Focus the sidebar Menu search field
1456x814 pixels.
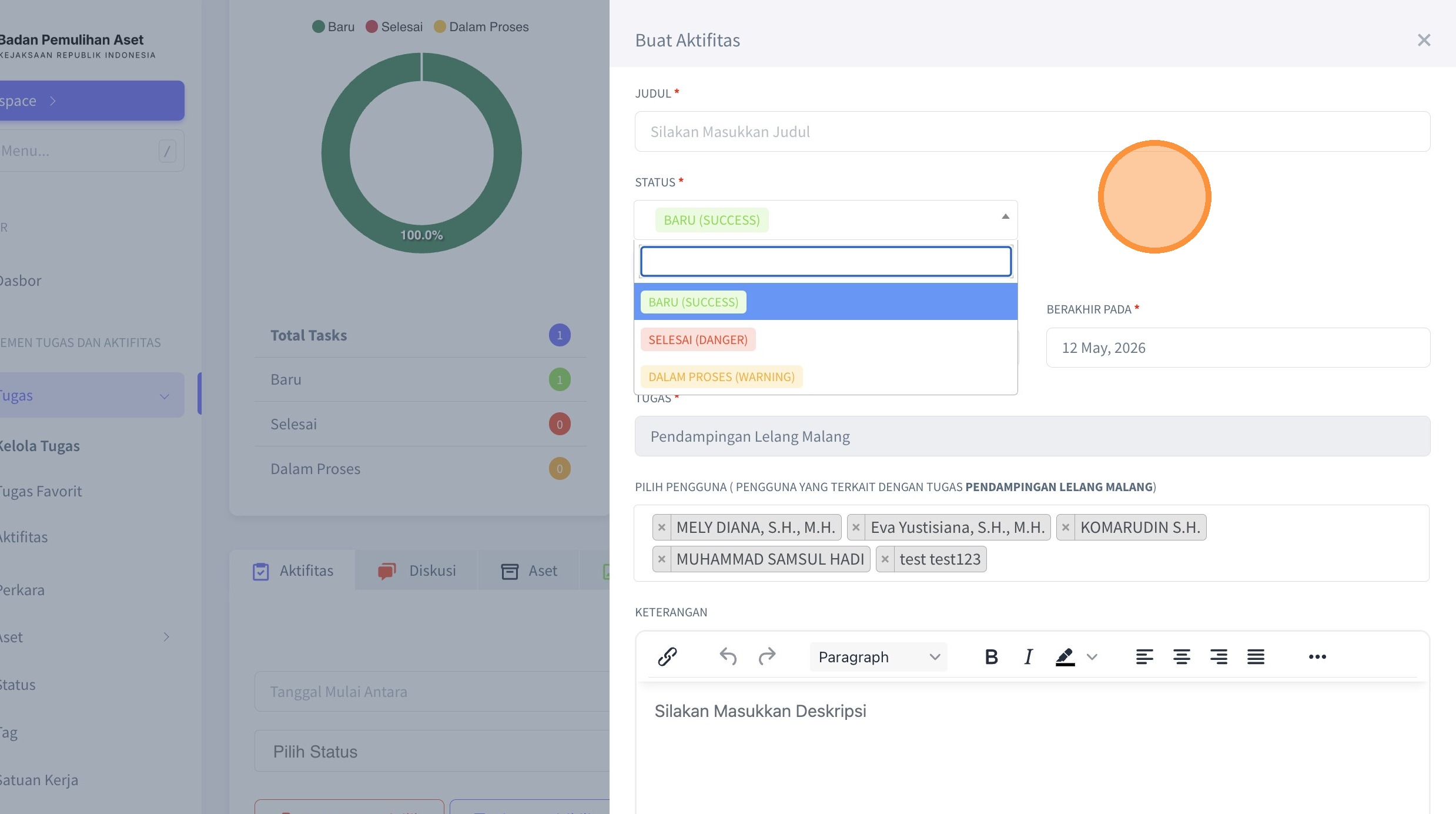[x=91, y=151]
